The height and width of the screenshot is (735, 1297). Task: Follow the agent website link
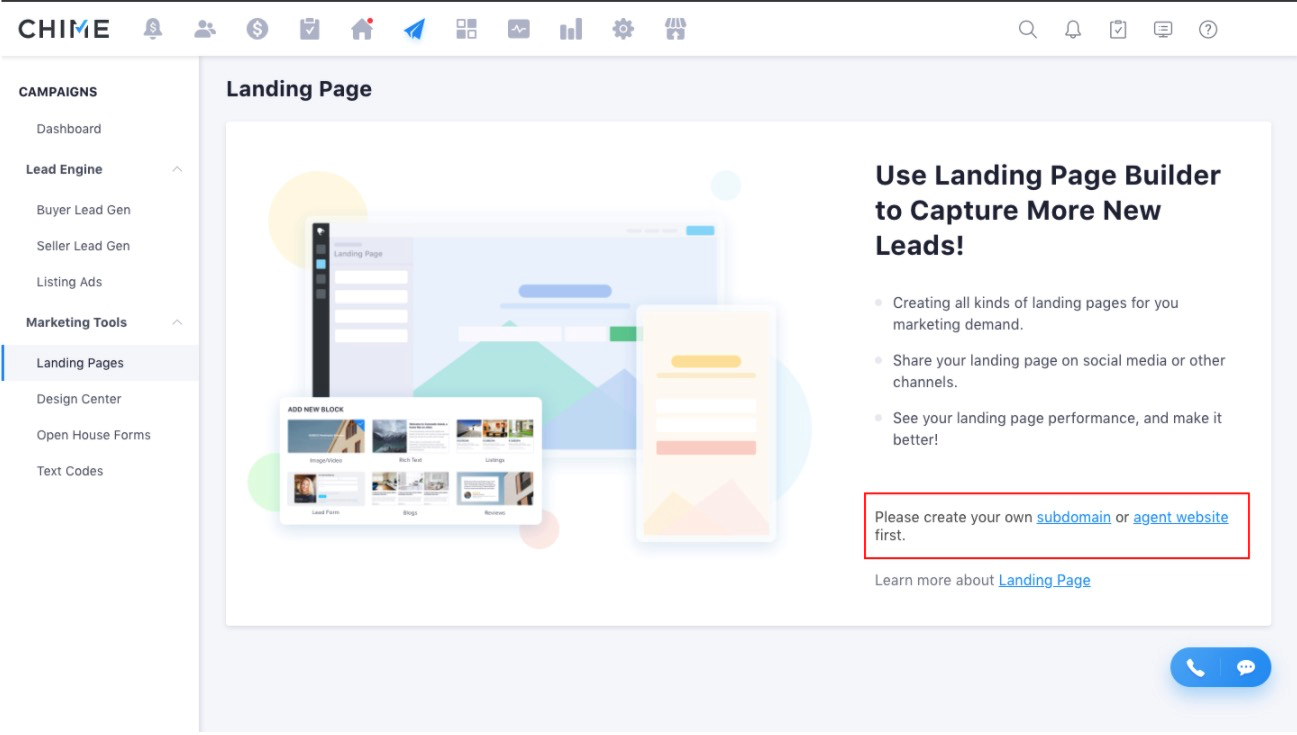tap(1180, 517)
